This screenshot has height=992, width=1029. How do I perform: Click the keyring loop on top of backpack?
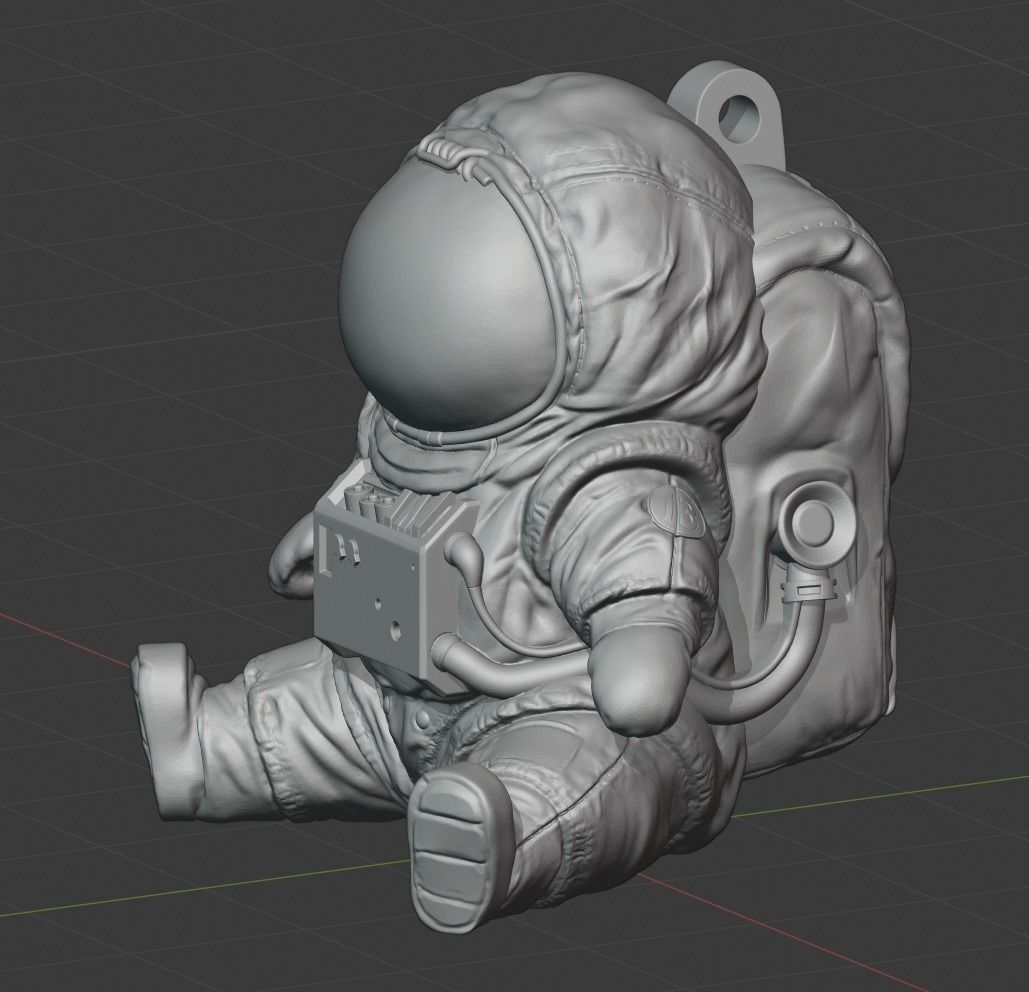click(x=728, y=114)
